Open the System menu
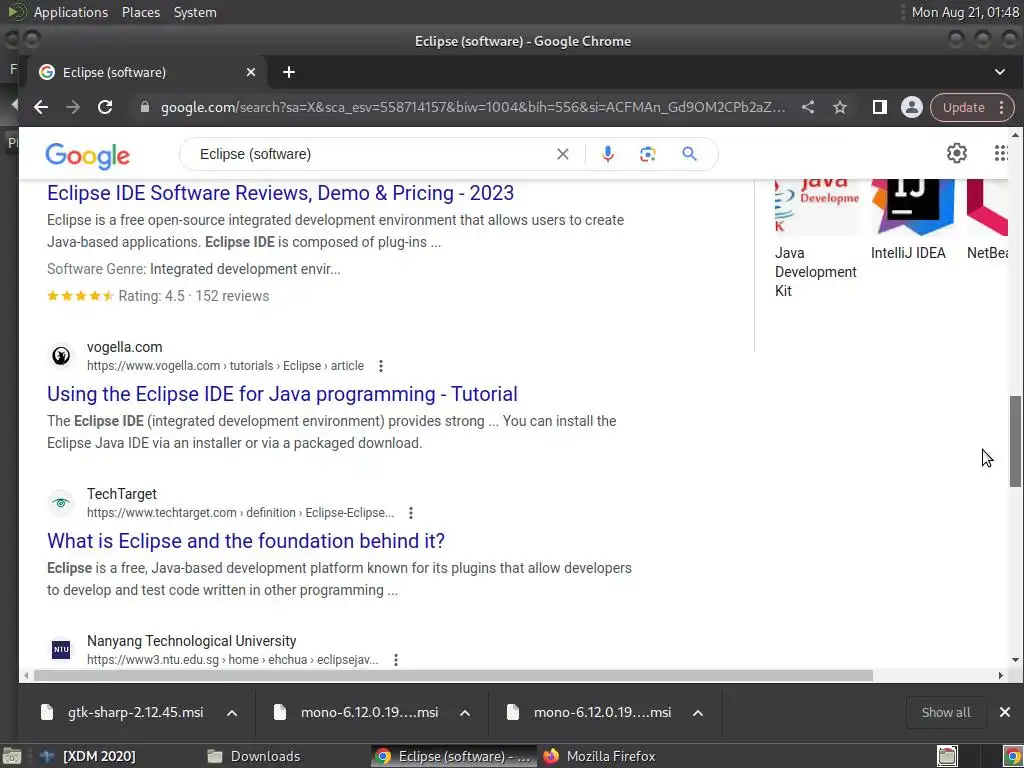Image resolution: width=1024 pixels, height=768 pixels. click(195, 12)
